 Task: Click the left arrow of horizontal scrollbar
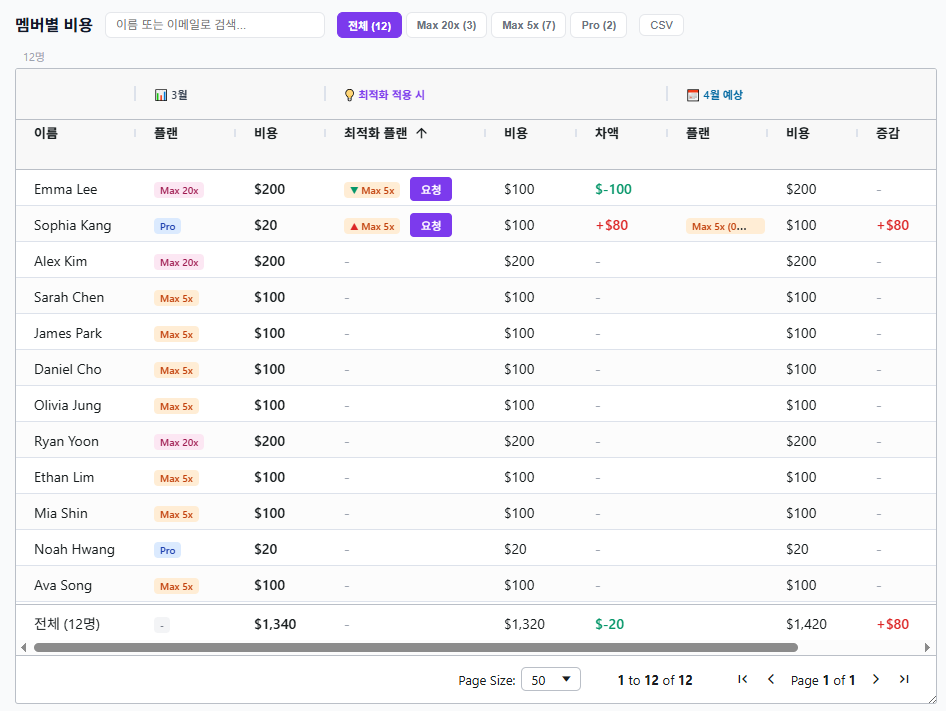click(x=24, y=648)
